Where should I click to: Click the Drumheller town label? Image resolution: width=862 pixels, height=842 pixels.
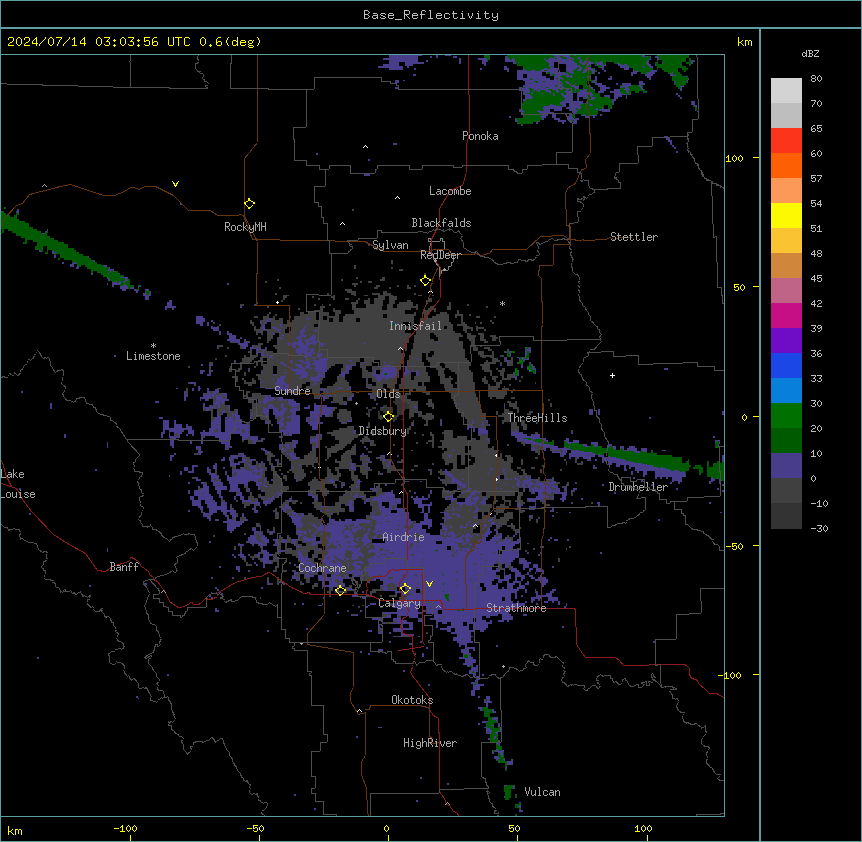pos(638,487)
